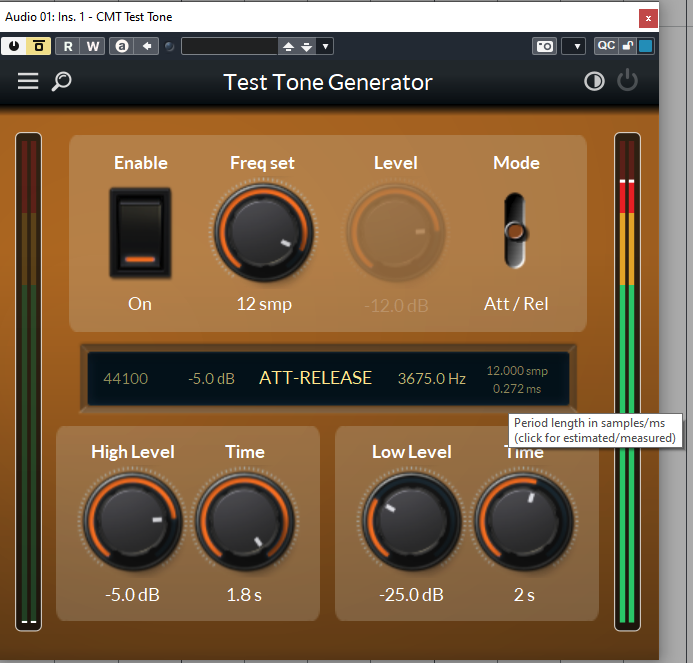Toggle the quick controls lock icon

pos(628,46)
